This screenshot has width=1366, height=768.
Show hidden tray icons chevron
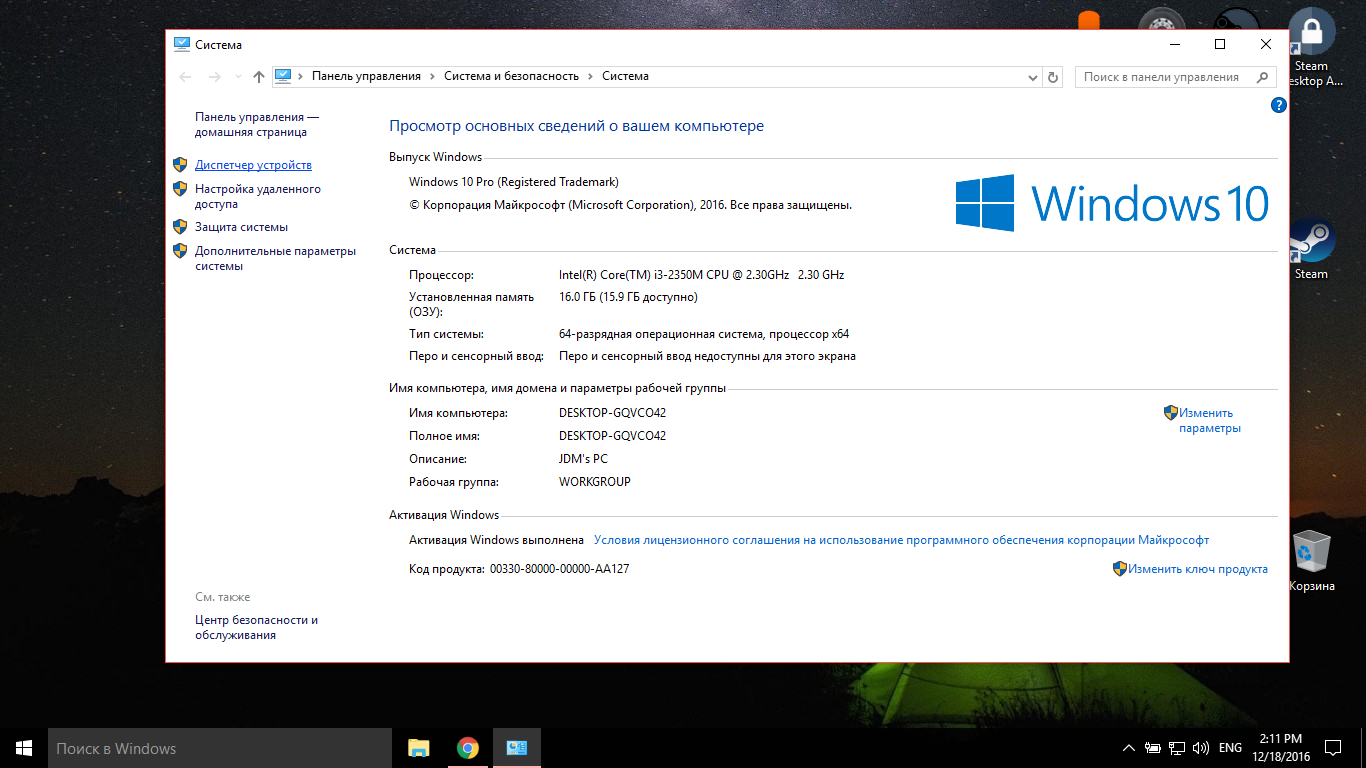tap(1129, 748)
